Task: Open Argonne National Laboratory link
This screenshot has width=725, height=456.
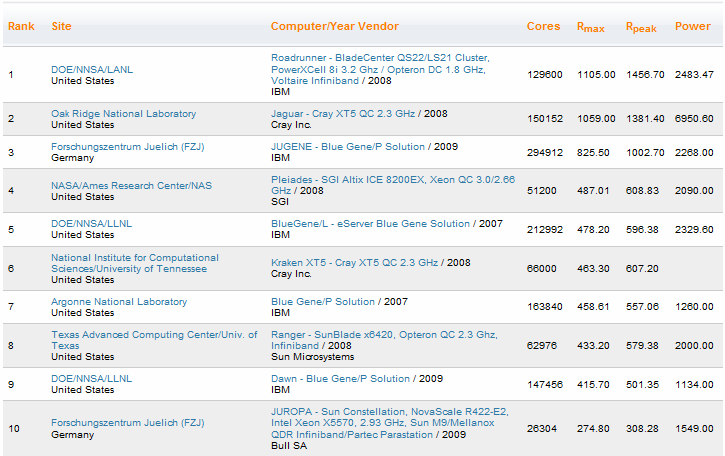Action: point(119,302)
